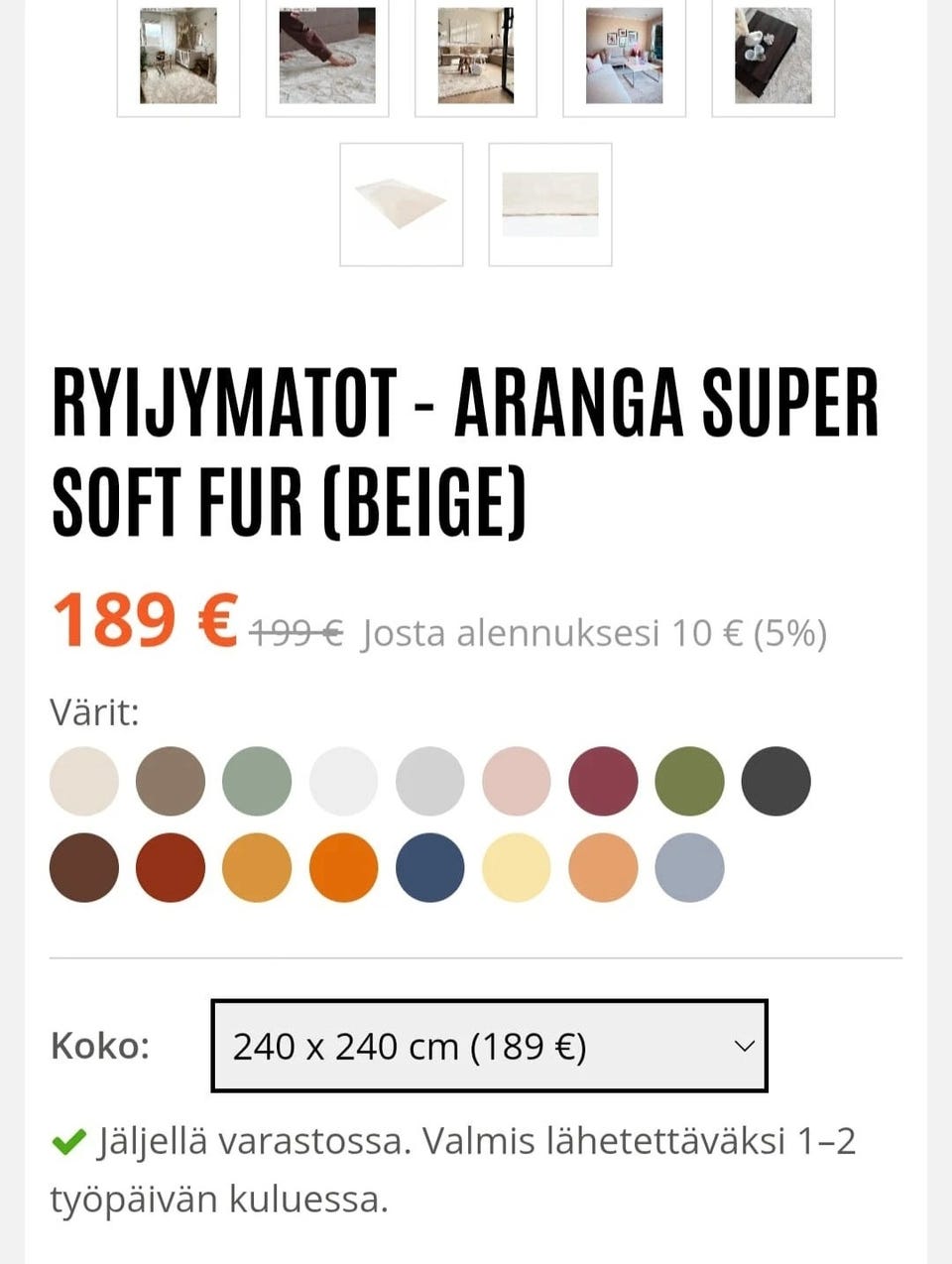This screenshot has height=1264, width=952.
Task: Click the size dropdown chevron arrow
Action: pos(744,1046)
